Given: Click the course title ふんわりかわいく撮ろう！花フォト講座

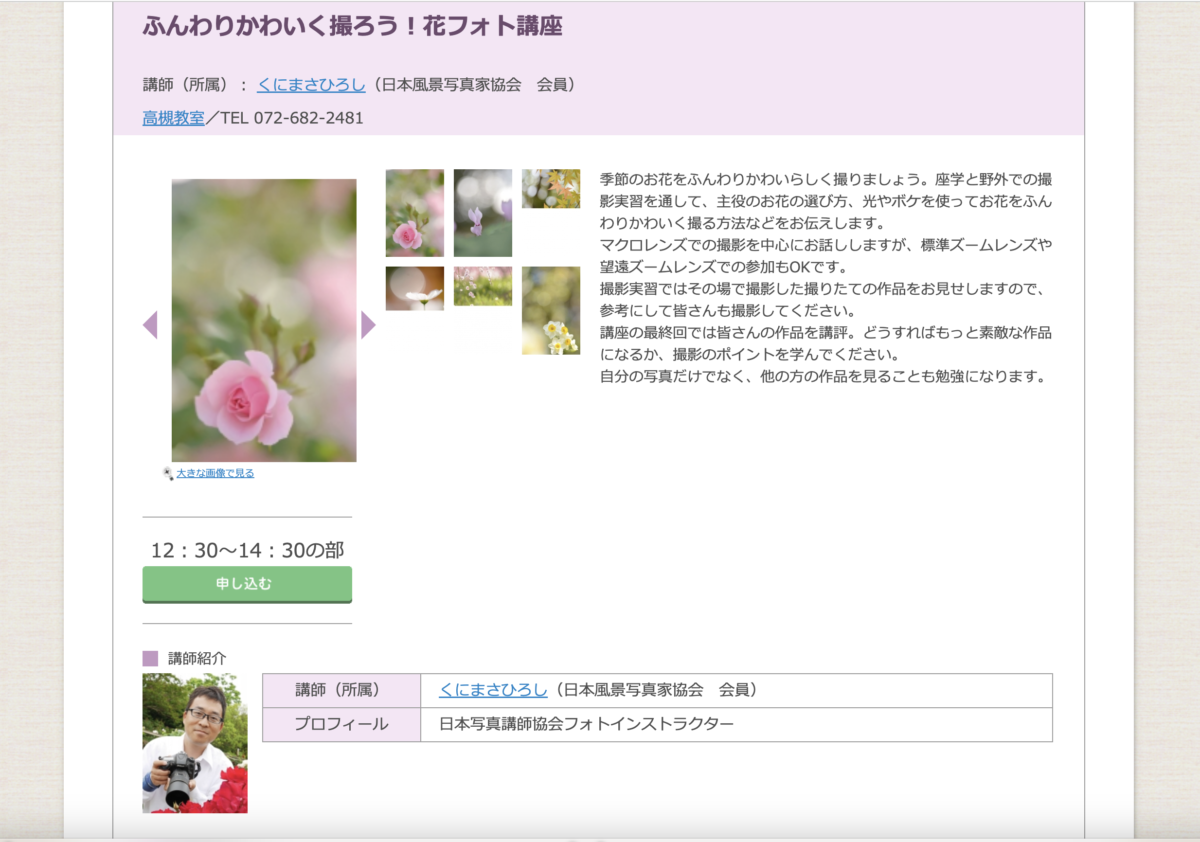Looking at the screenshot, I should tap(352, 27).
